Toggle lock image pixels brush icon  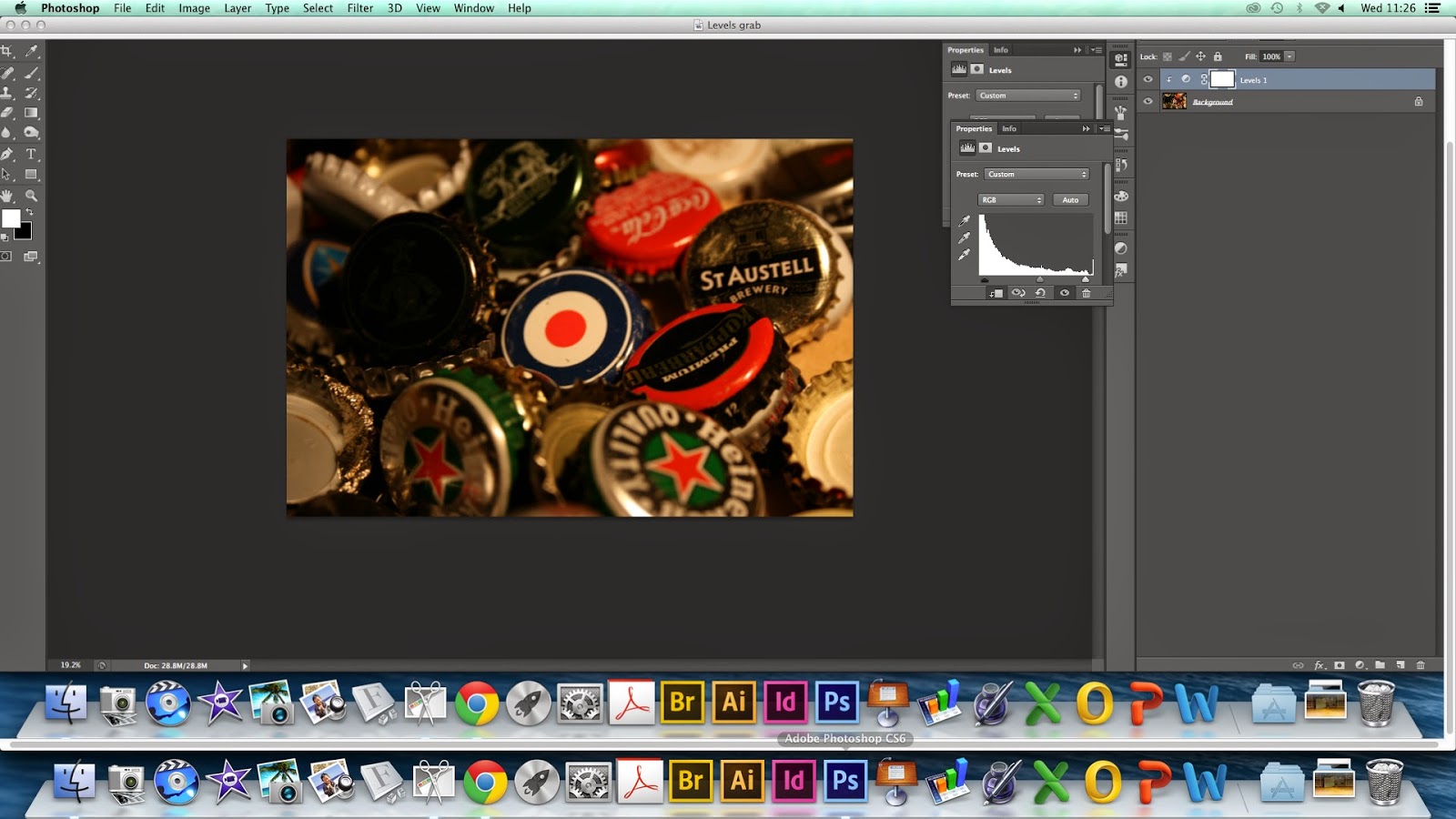[x=1184, y=56]
